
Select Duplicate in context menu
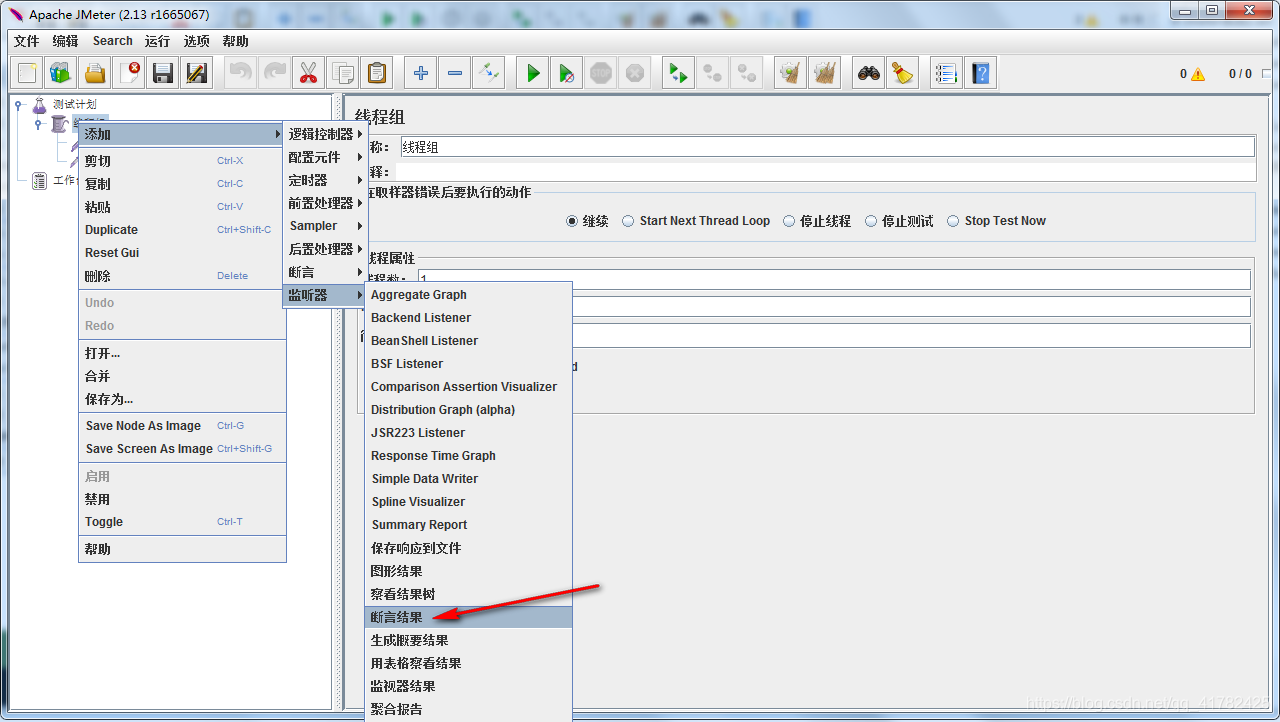click(183, 230)
